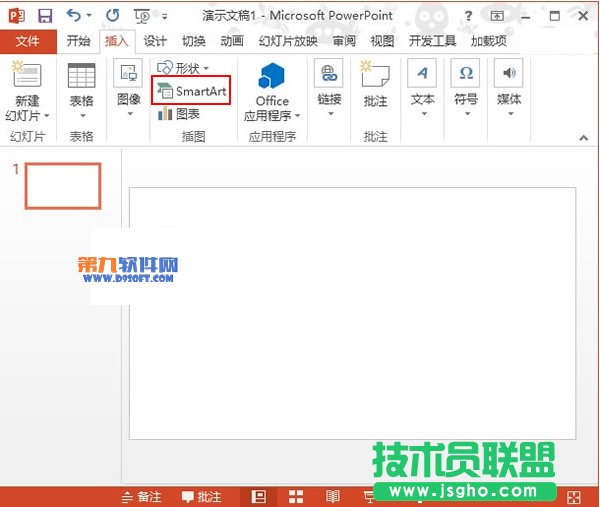Click the 媒体 media speaker icon

[x=509, y=73]
